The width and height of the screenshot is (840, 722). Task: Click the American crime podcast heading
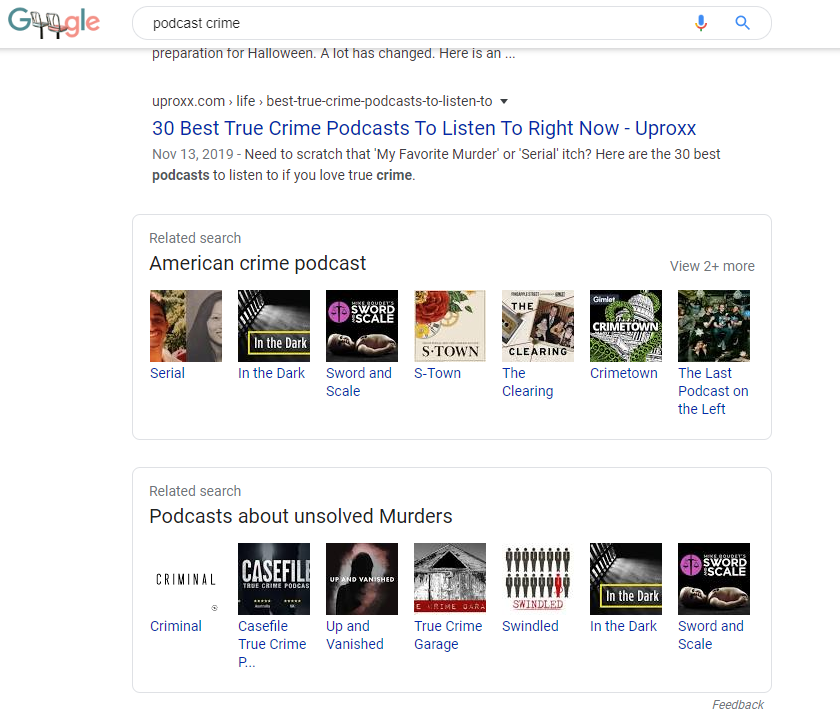click(258, 263)
